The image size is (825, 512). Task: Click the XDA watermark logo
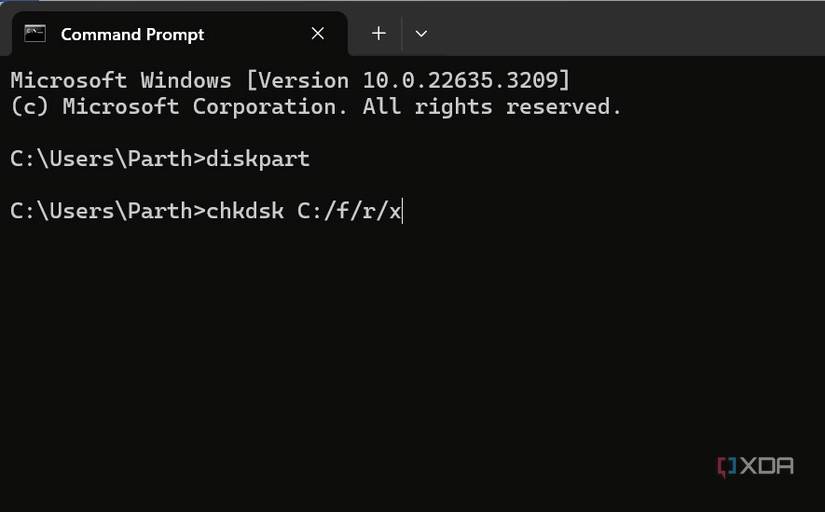click(x=755, y=466)
